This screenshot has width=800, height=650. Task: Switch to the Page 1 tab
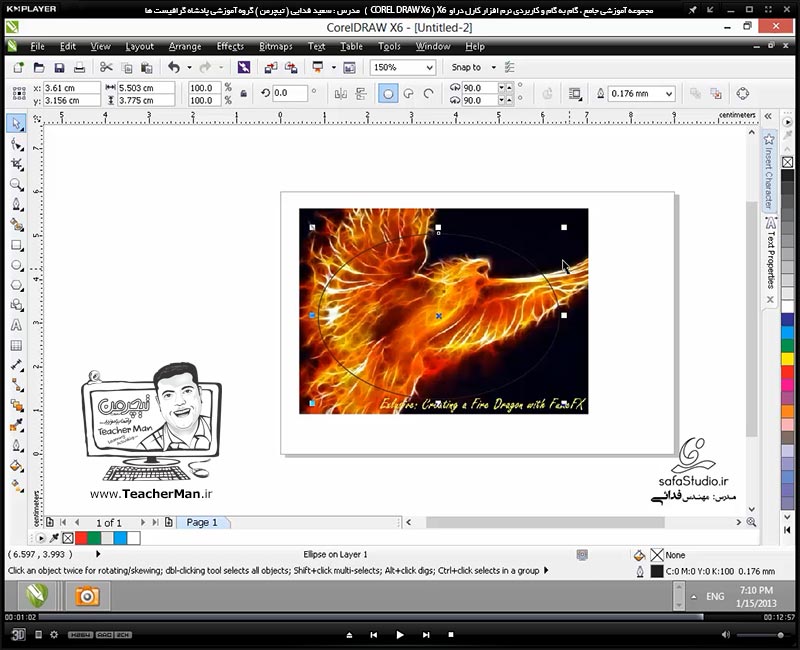point(203,522)
